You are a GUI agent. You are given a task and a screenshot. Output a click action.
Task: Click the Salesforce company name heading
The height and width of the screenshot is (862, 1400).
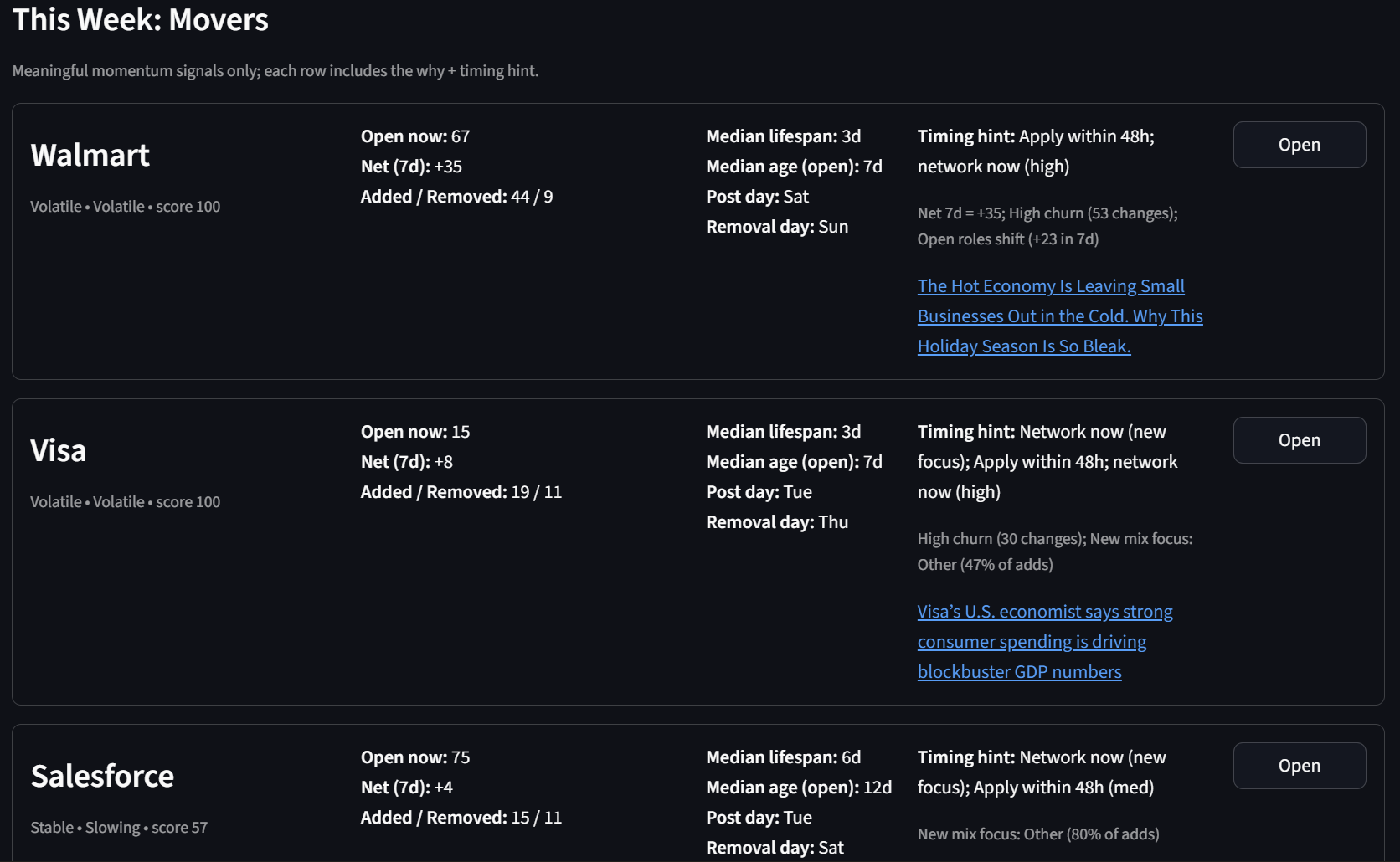coord(102,777)
